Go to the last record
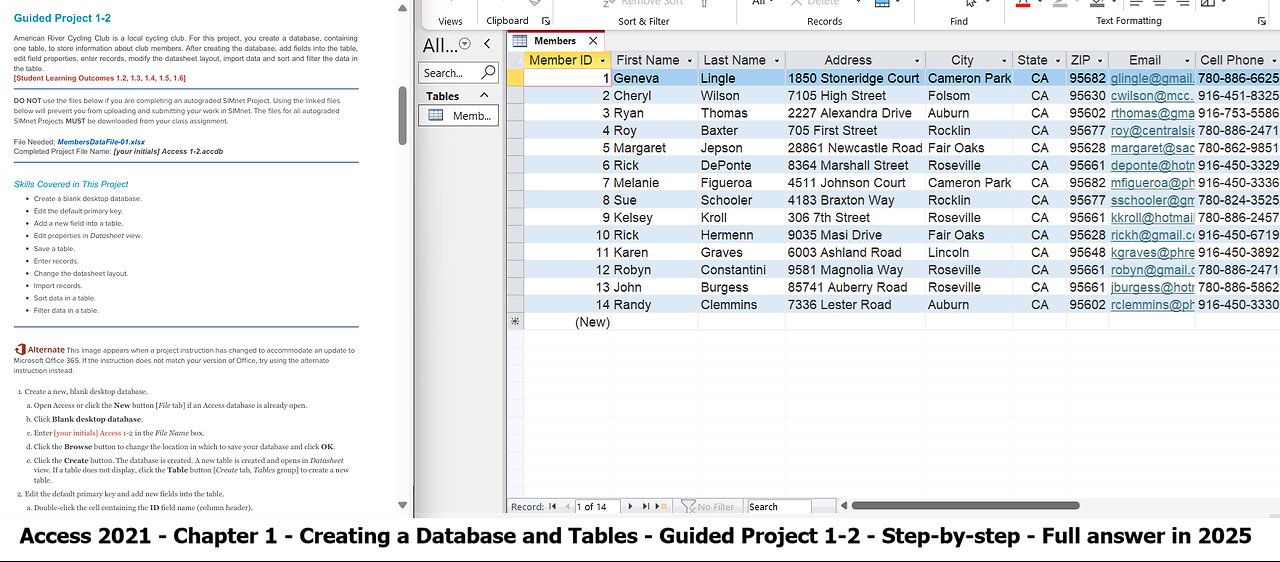1280x562 pixels. point(646,507)
